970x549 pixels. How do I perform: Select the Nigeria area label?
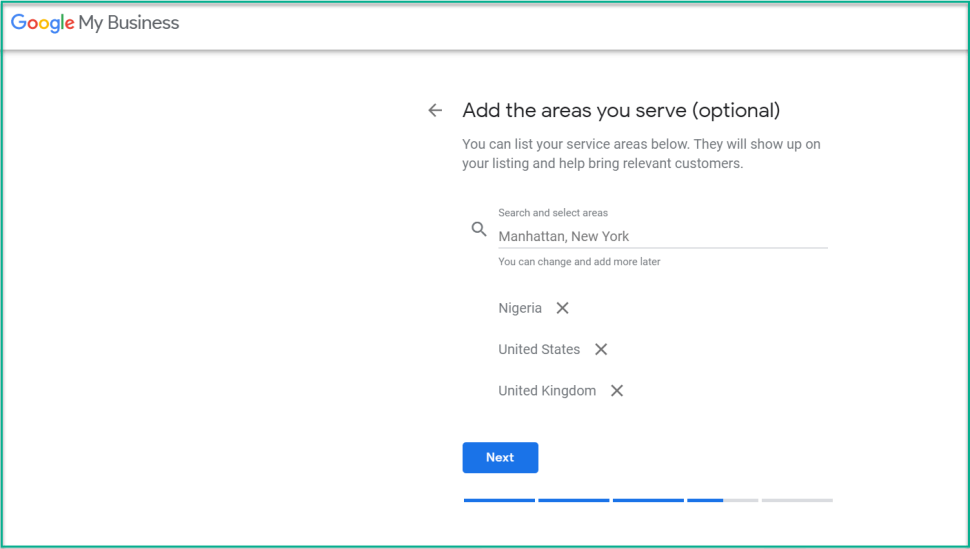[520, 308]
